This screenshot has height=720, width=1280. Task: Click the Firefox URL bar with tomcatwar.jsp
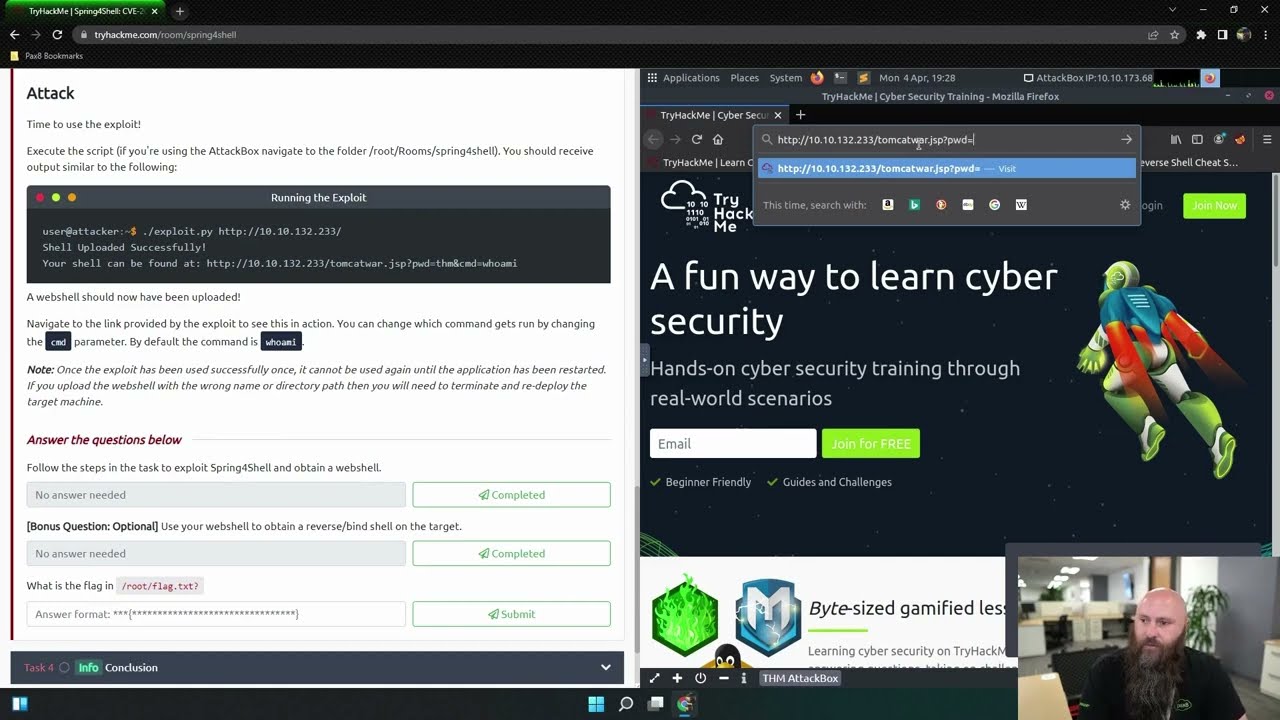[x=945, y=140]
